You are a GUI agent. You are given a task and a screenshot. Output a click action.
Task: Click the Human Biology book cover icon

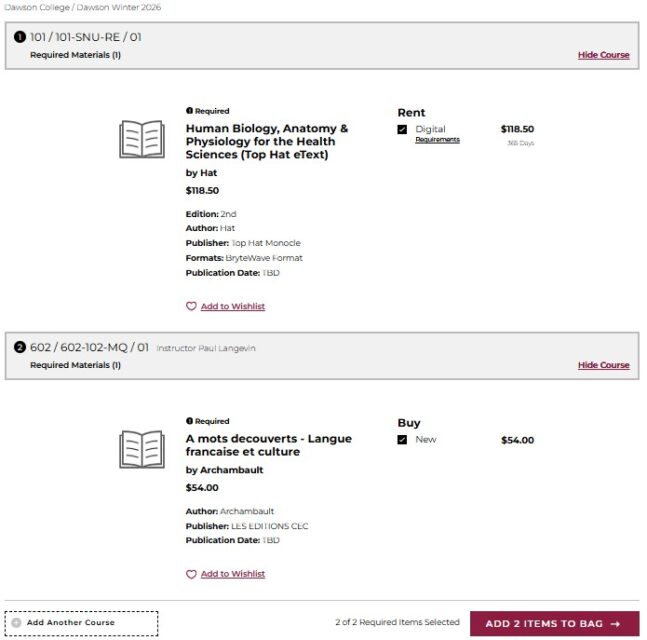[142, 140]
